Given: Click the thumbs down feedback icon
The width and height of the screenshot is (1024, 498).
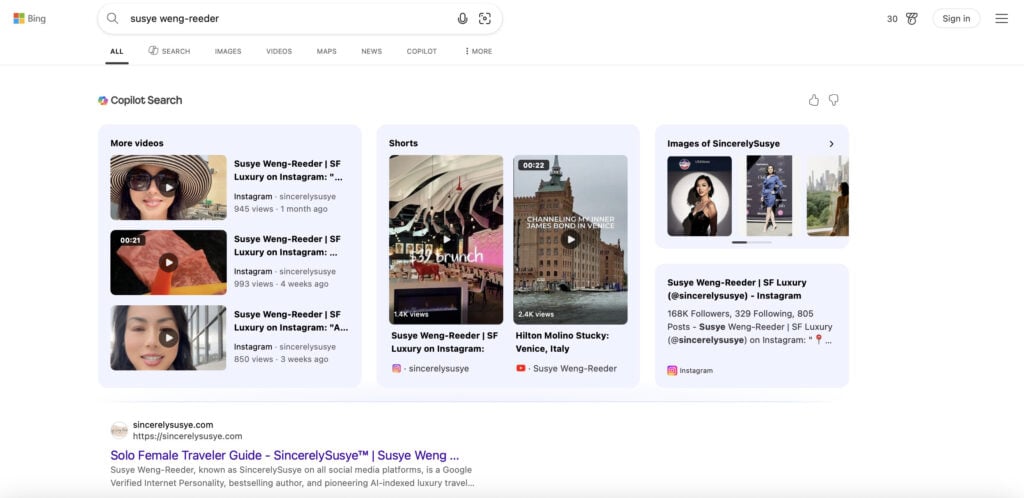Looking at the screenshot, I should point(833,100).
